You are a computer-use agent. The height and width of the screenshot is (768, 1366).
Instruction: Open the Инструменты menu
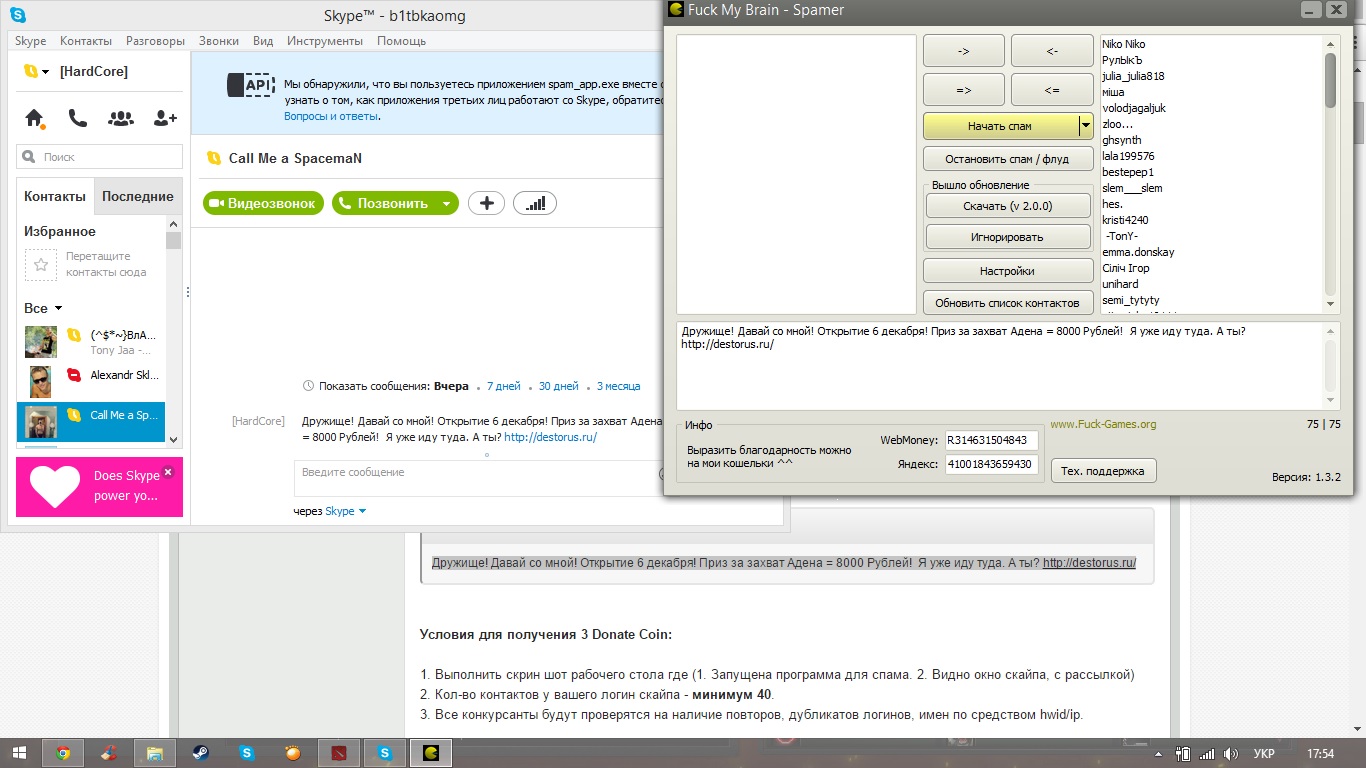tap(325, 41)
